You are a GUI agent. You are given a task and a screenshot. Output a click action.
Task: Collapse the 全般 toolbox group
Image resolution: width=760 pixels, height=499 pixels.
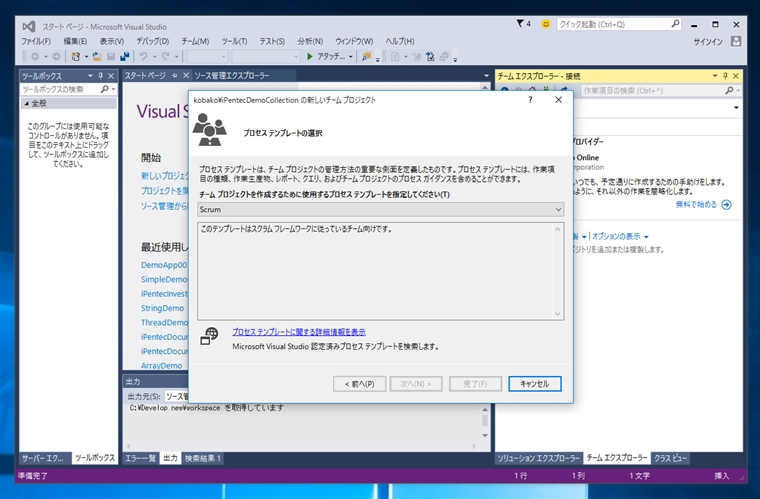pyautogui.click(x=27, y=103)
